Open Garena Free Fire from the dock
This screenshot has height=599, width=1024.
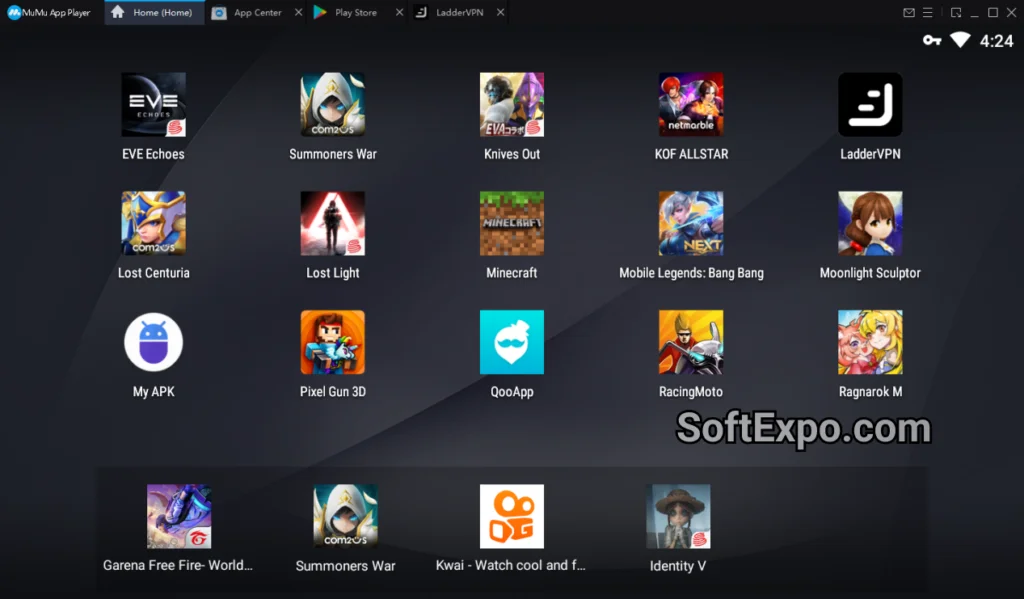[x=178, y=516]
